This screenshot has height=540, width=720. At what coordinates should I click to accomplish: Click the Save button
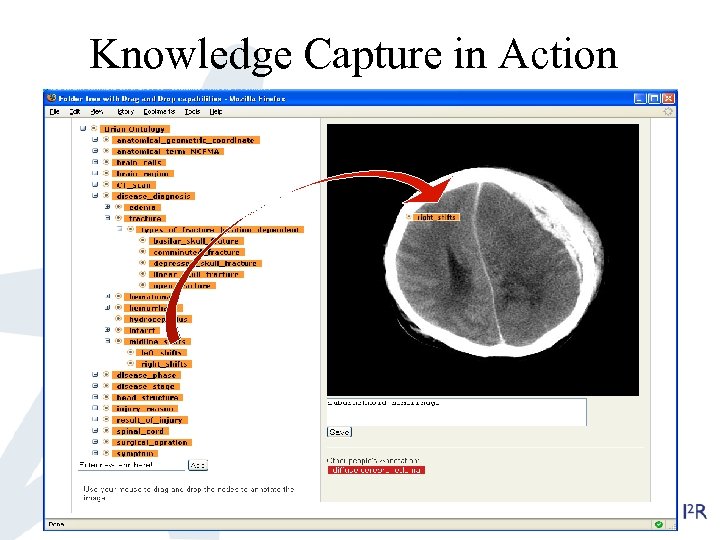click(x=339, y=432)
